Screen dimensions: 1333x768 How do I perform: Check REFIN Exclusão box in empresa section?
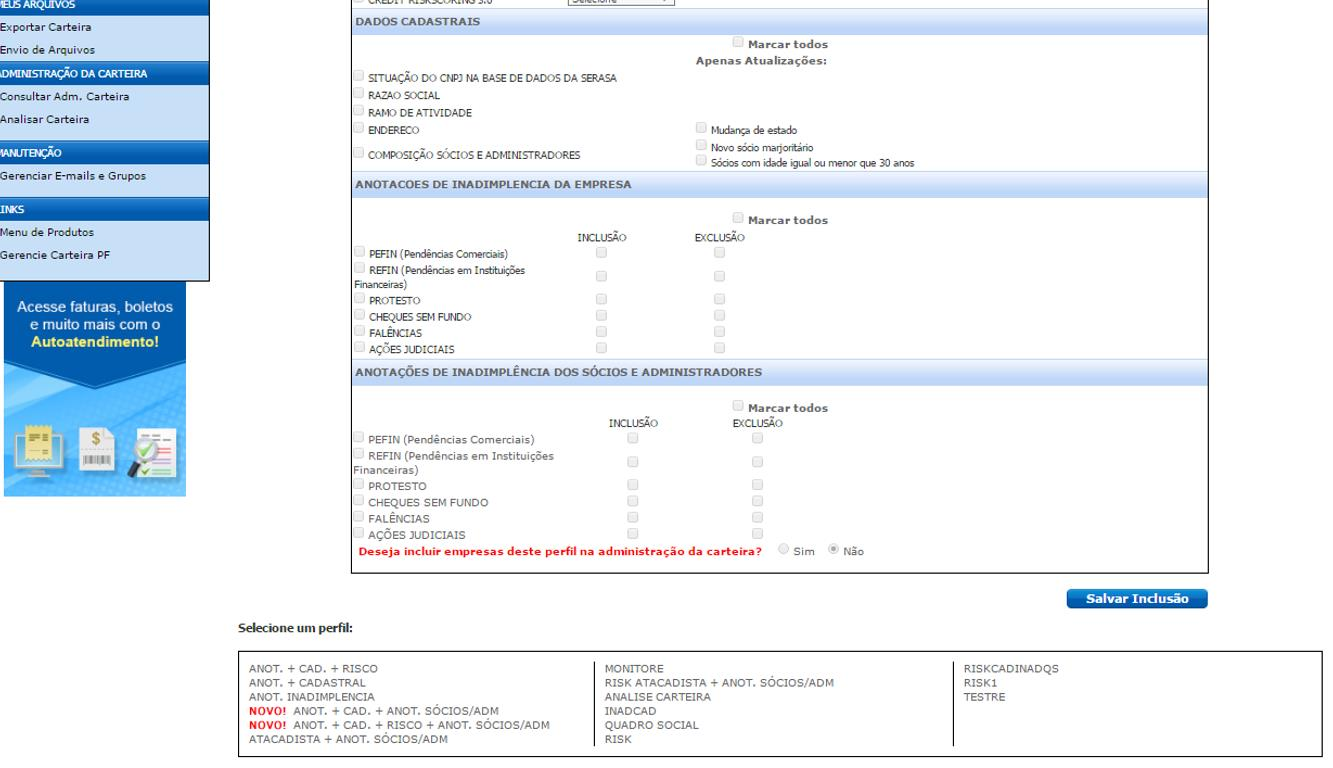[720, 276]
